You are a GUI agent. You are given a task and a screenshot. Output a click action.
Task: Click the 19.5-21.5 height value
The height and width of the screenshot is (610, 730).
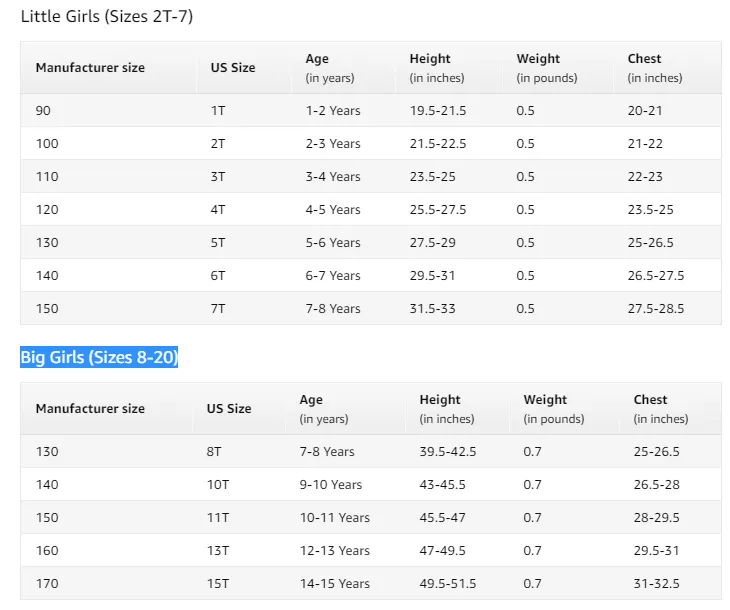438,110
